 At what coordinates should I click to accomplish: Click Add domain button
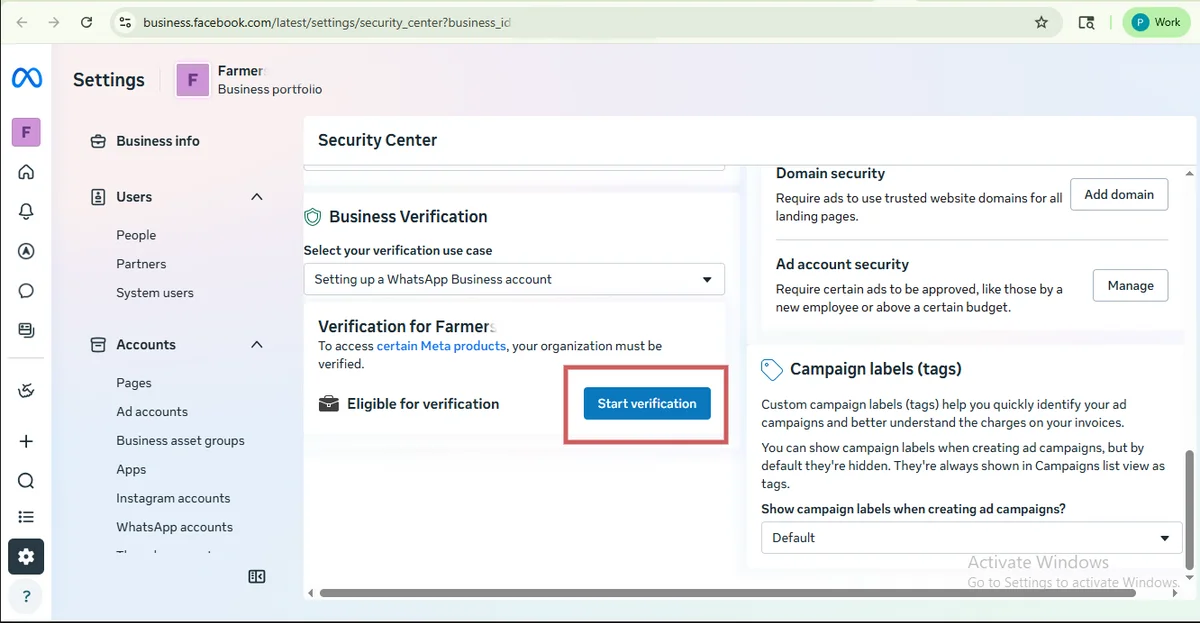tap(1119, 194)
